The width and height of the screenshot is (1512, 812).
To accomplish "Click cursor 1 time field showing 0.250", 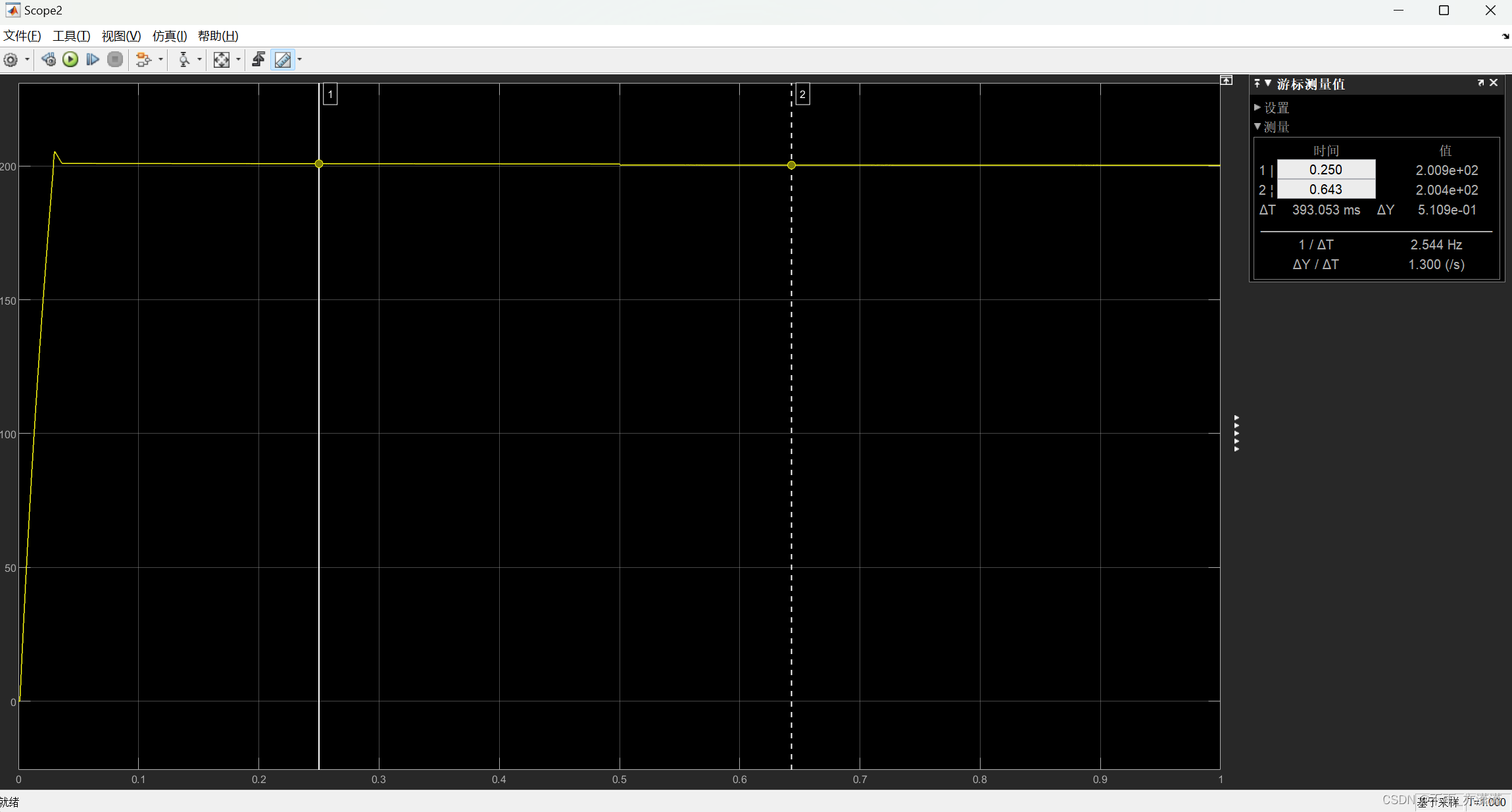I will pyautogui.click(x=1325, y=170).
